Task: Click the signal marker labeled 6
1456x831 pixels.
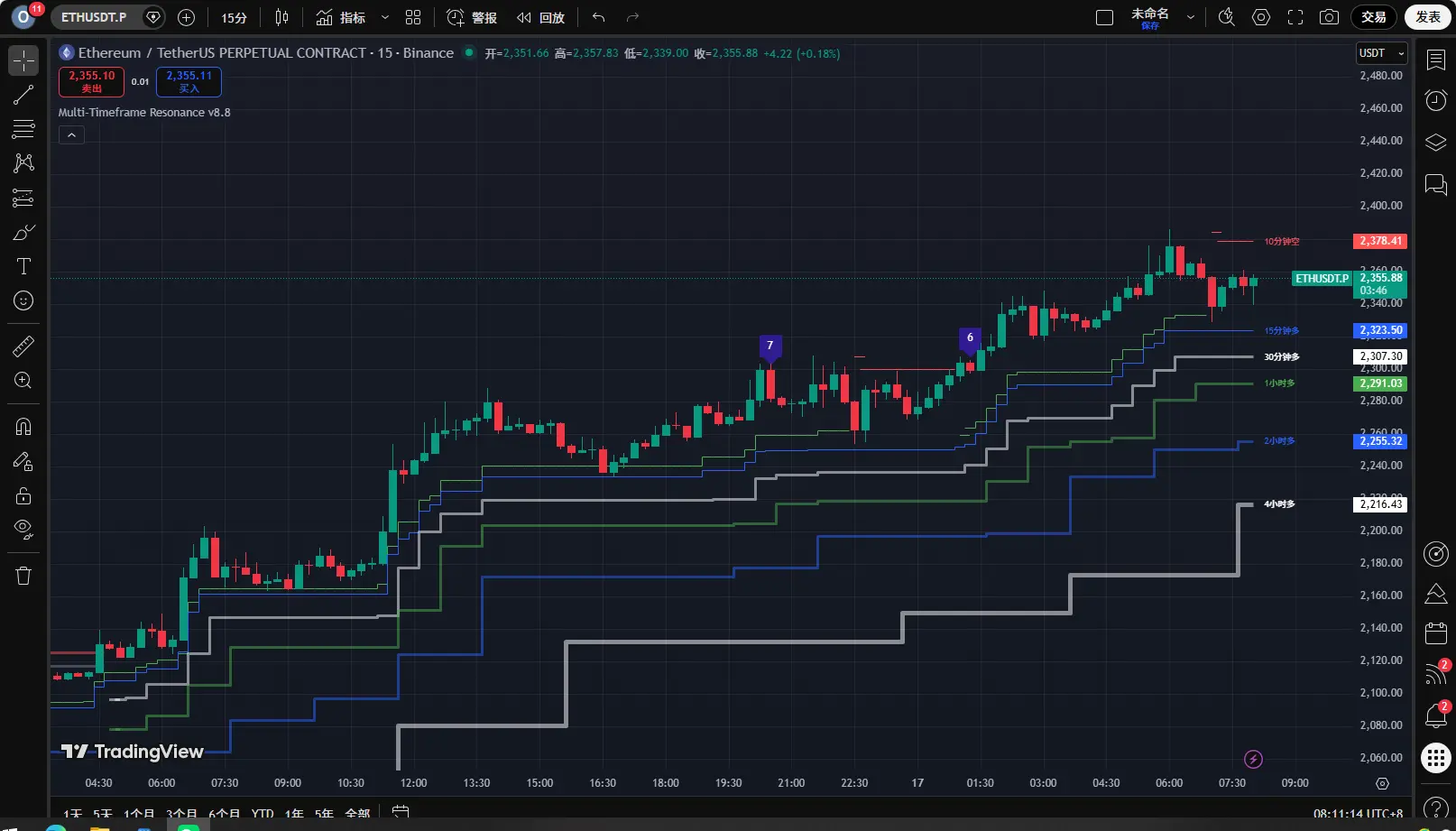Action: (x=970, y=339)
